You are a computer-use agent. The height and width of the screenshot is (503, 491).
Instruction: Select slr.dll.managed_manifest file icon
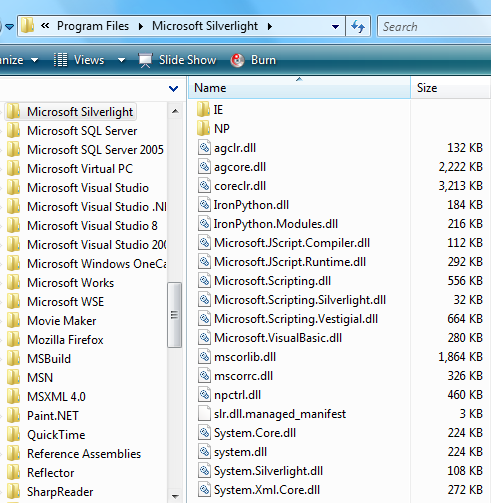pyautogui.click(x=204, y=414)
